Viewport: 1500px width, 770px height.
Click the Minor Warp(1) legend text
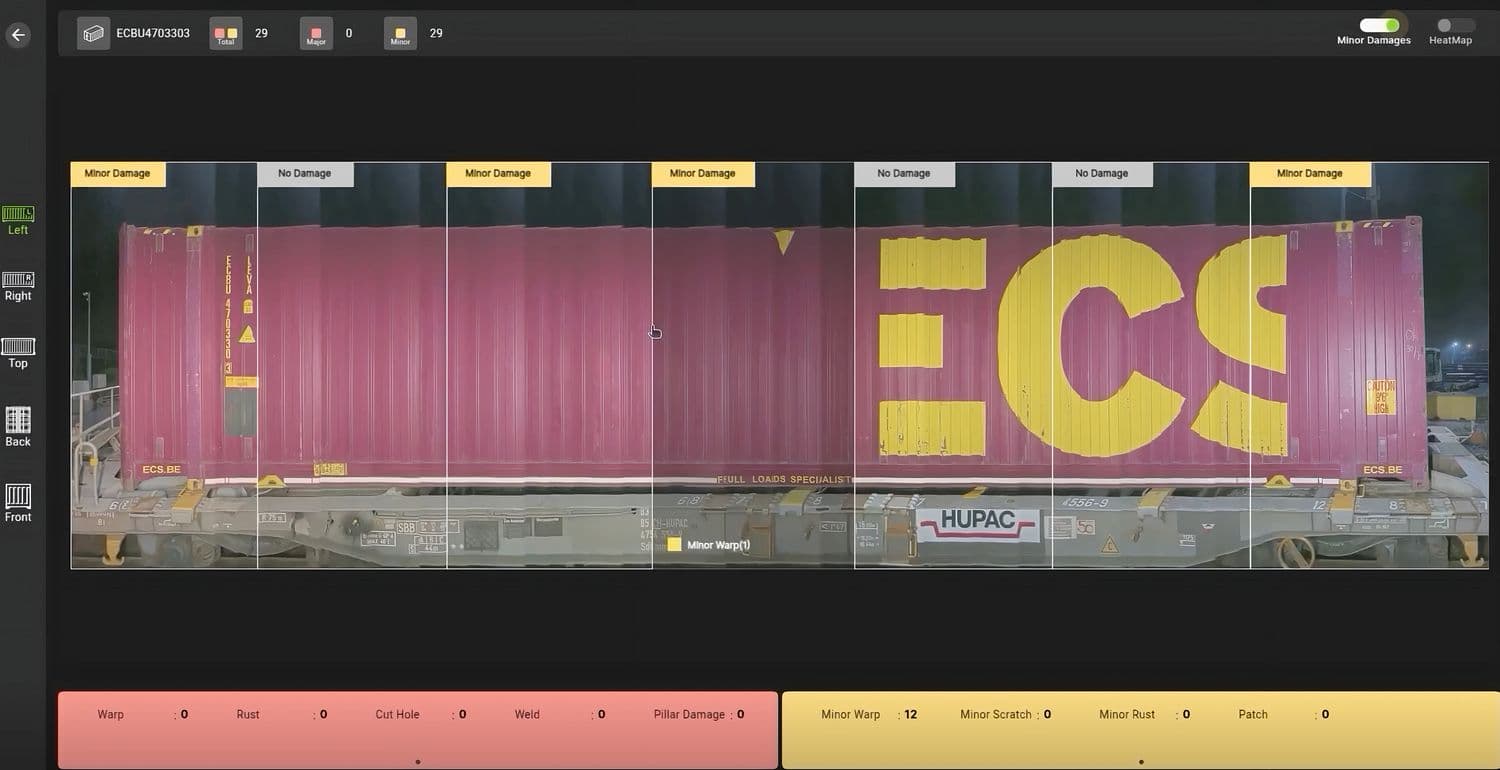(x=719, y=546)
